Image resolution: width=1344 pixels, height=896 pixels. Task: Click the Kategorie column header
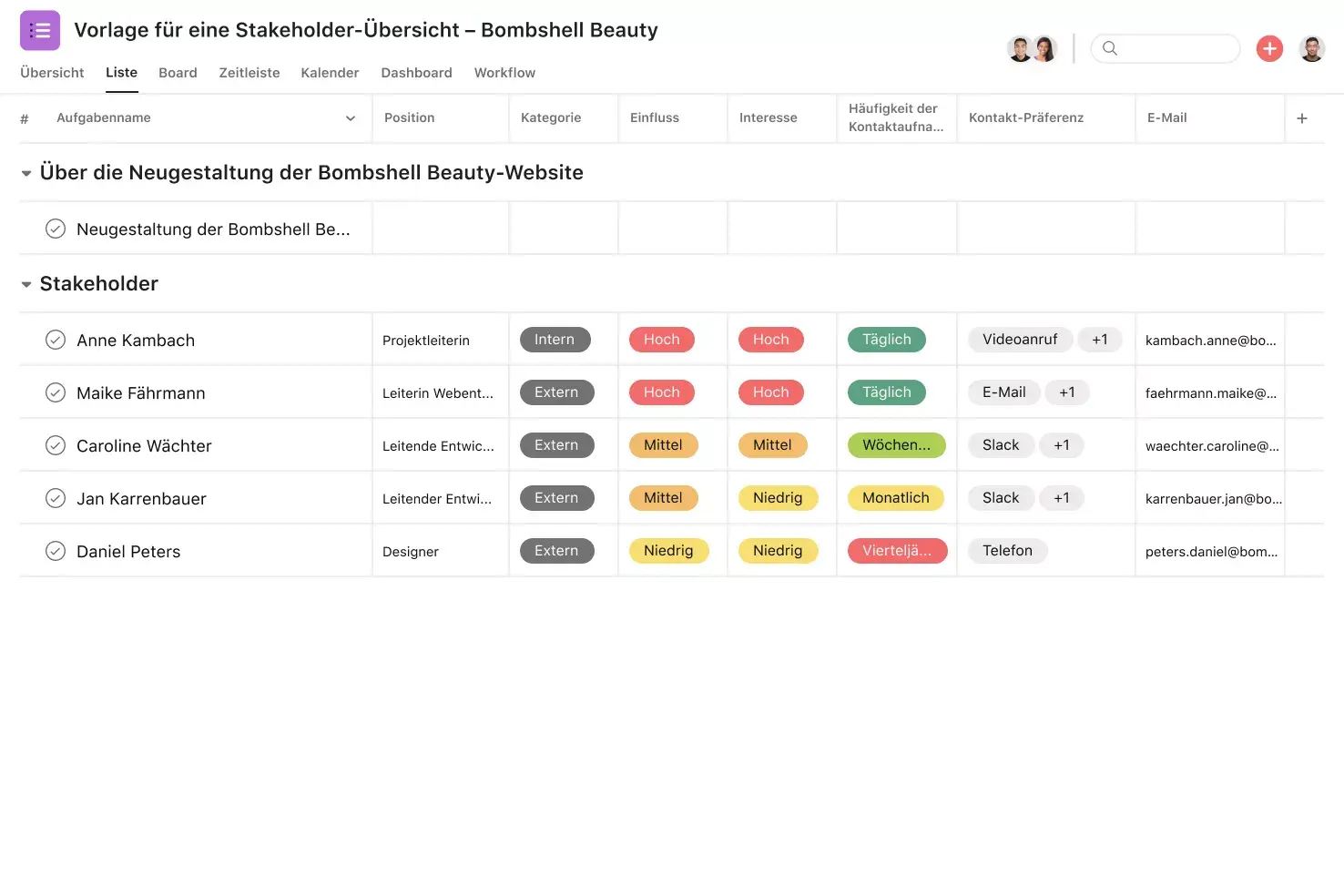[551, 117]
